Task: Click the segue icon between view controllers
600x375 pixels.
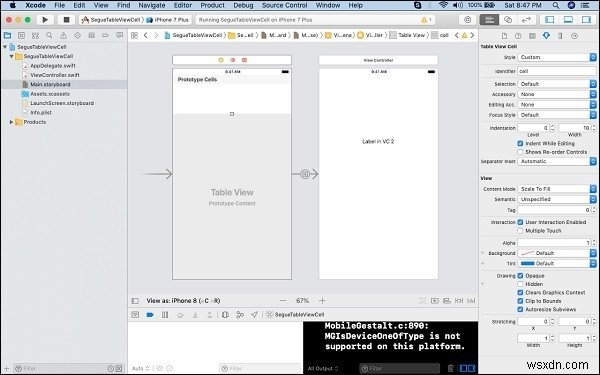Action: [x=305, y=174]
